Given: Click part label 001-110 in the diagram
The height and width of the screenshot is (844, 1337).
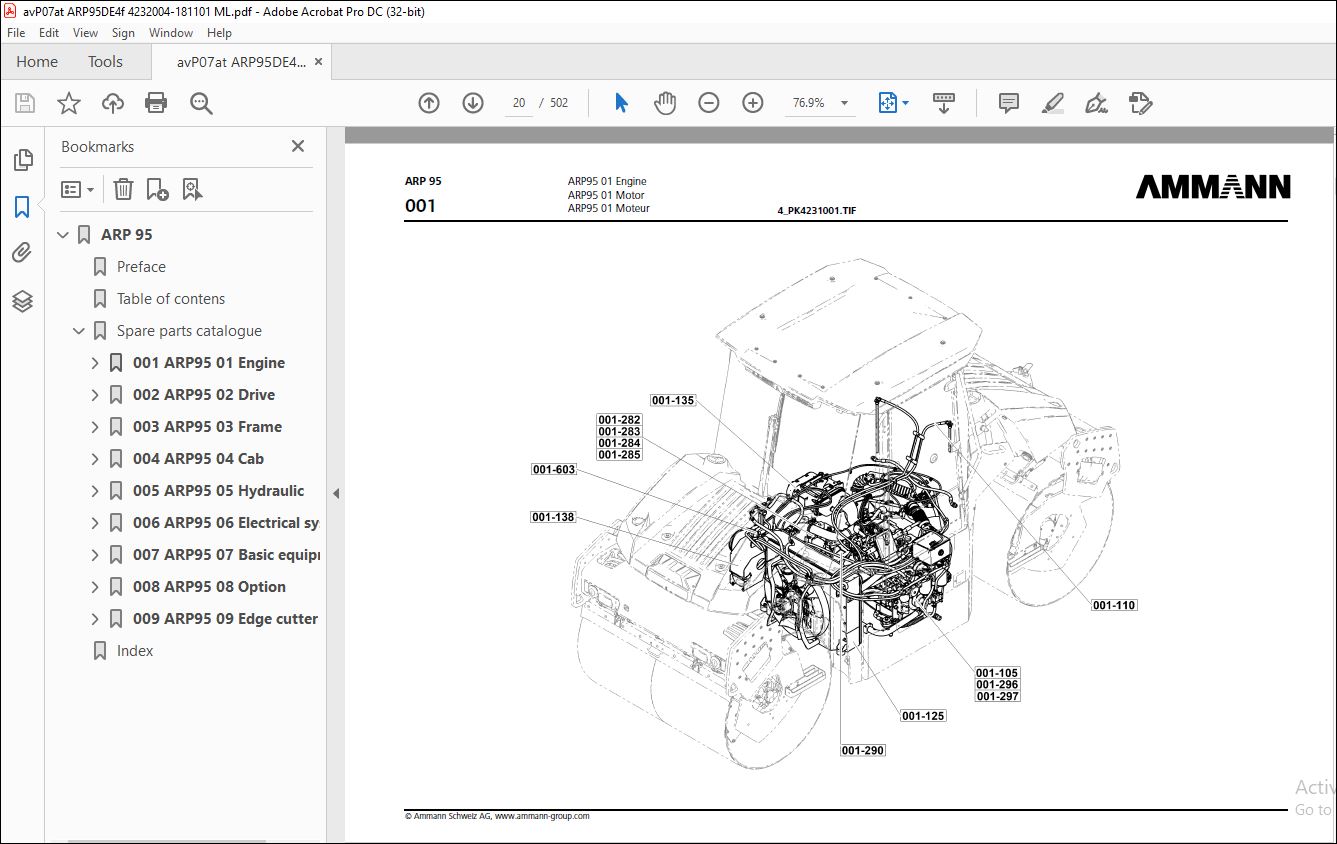Looking at the screenshot, I should click(x=1114, y=605).
